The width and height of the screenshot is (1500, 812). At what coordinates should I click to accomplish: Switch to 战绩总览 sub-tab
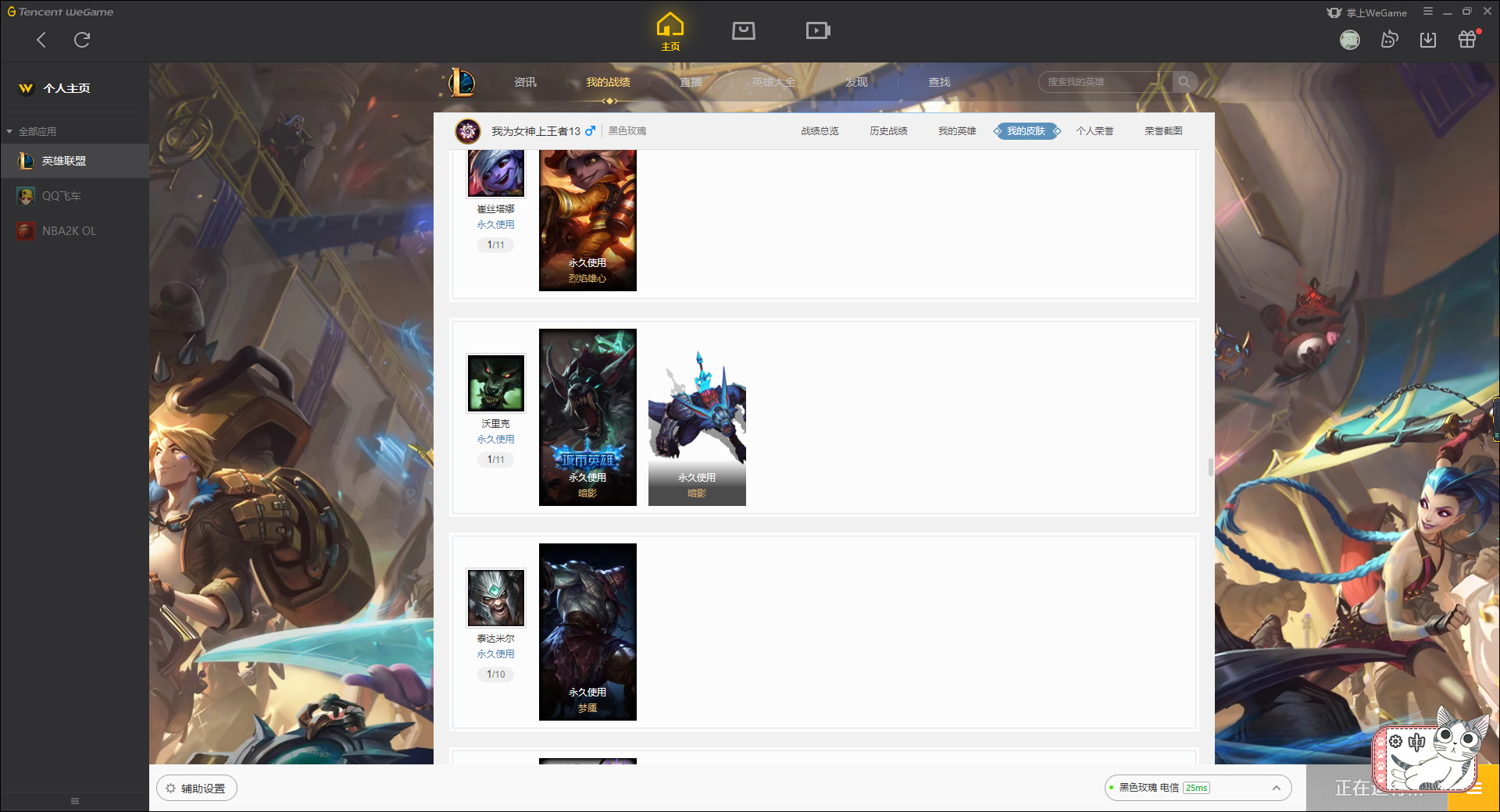[820, 131]
